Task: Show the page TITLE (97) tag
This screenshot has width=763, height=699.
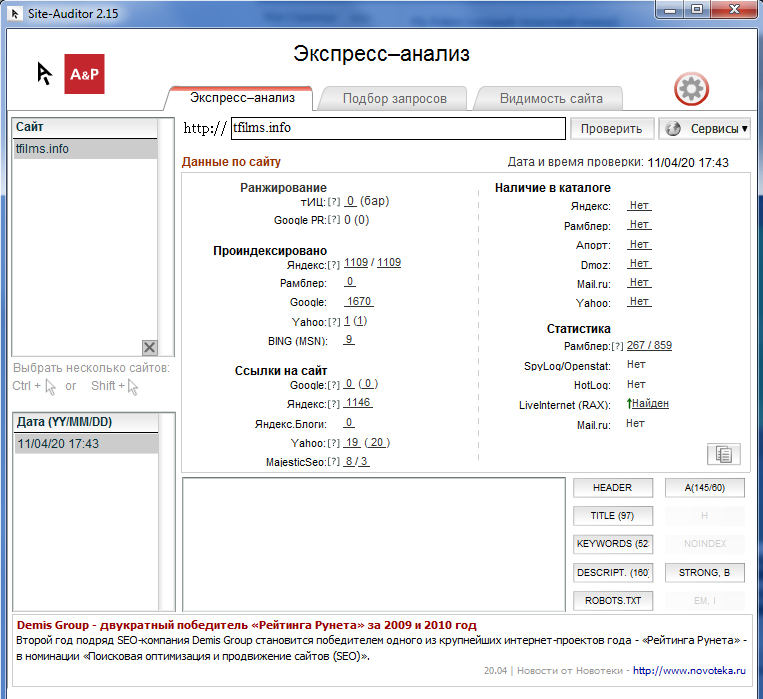Action: point(613,516)
